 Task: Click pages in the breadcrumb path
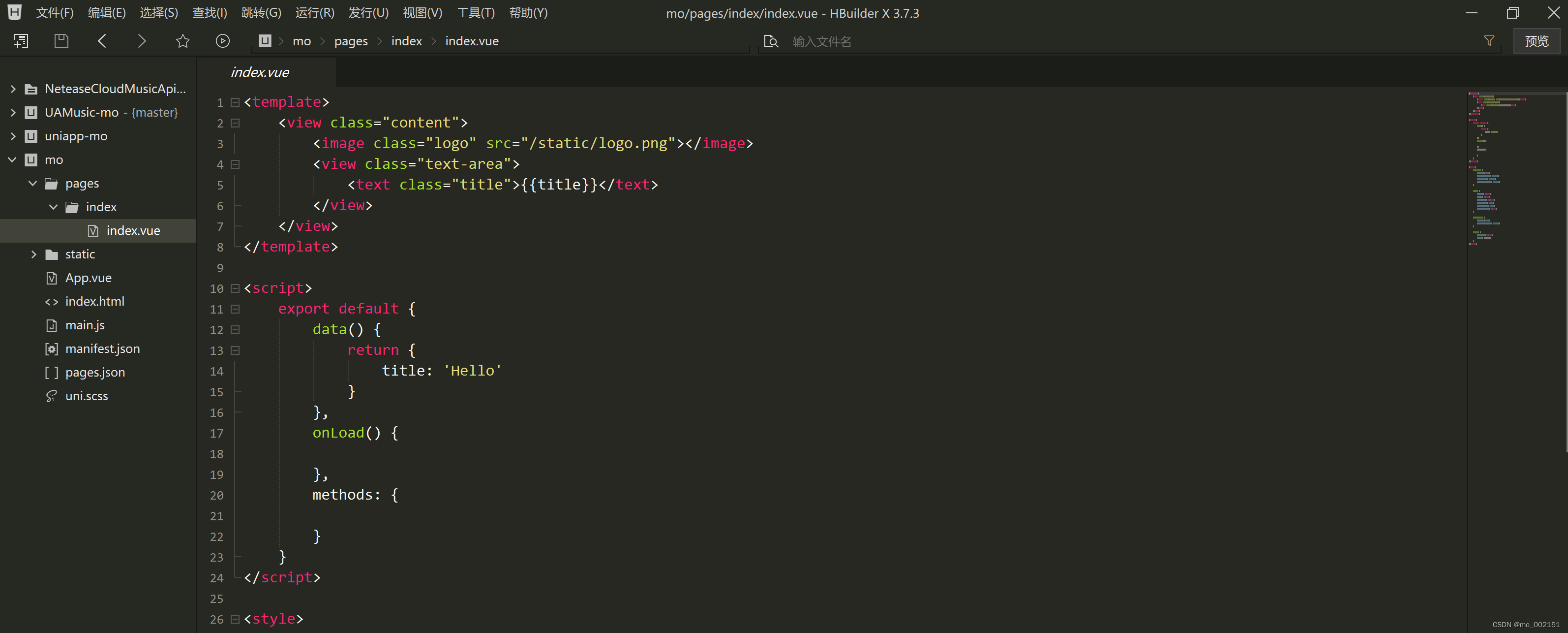pos(351,41)
